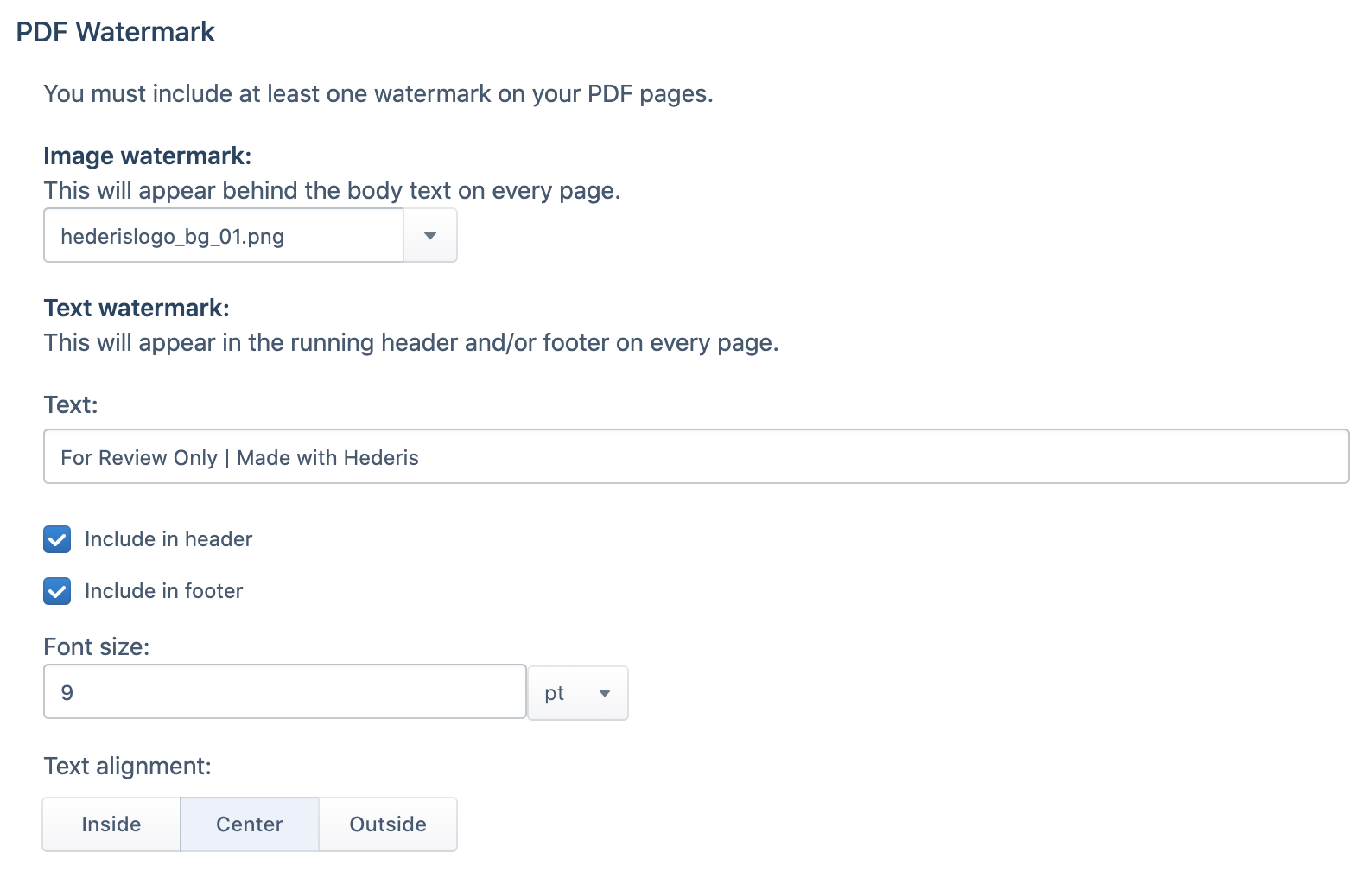The height and width of the screenshot is (878, 1372).
Task: Click the 'Include in header' label text
Action: tap(168, 539)
